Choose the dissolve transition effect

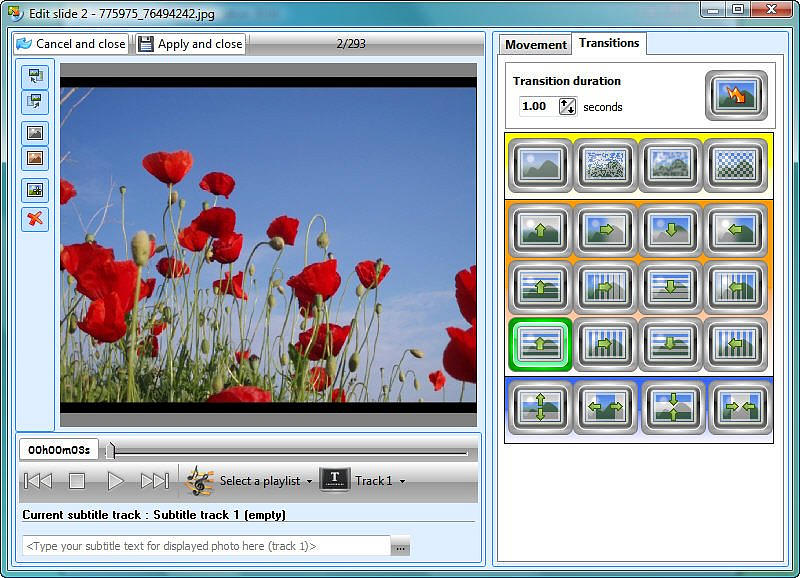pyautogui.click(x=606, y=166)
